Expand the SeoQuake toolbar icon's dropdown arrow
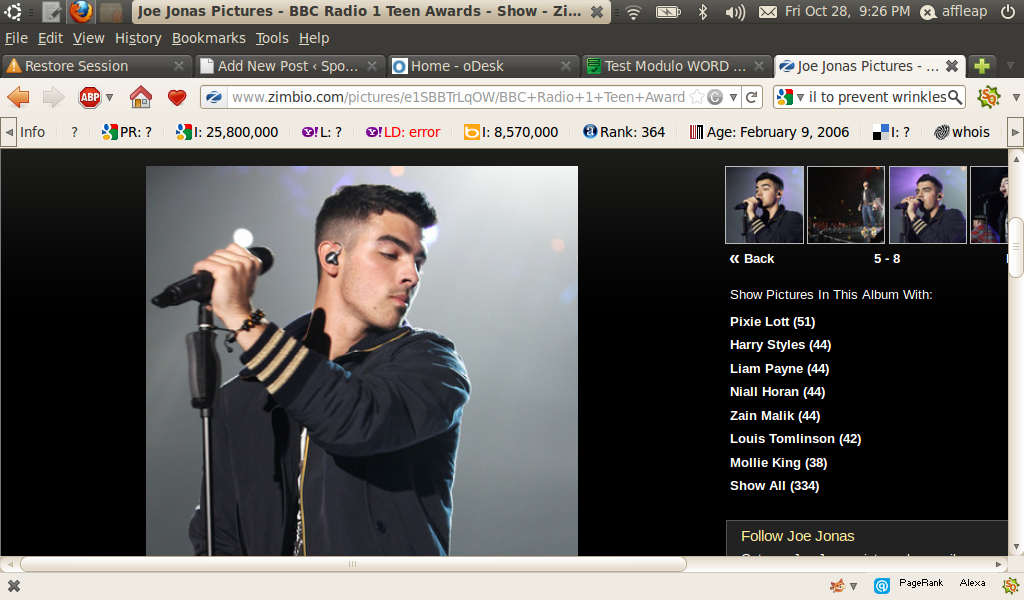The width and height of the screenshot is (1024, 600). coord(1016,97)
